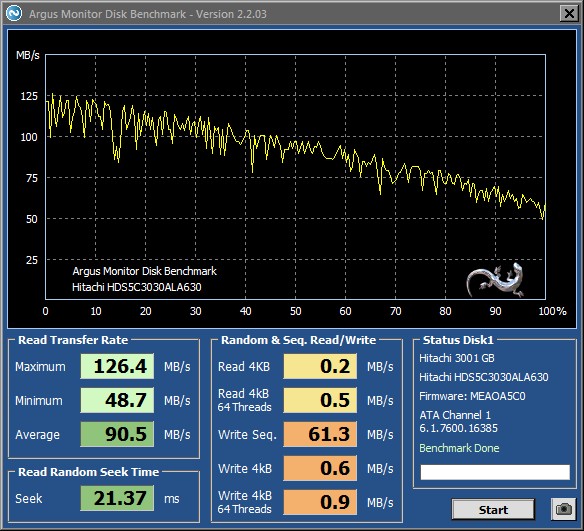Click the 'Seek' label

coord(29,499)
